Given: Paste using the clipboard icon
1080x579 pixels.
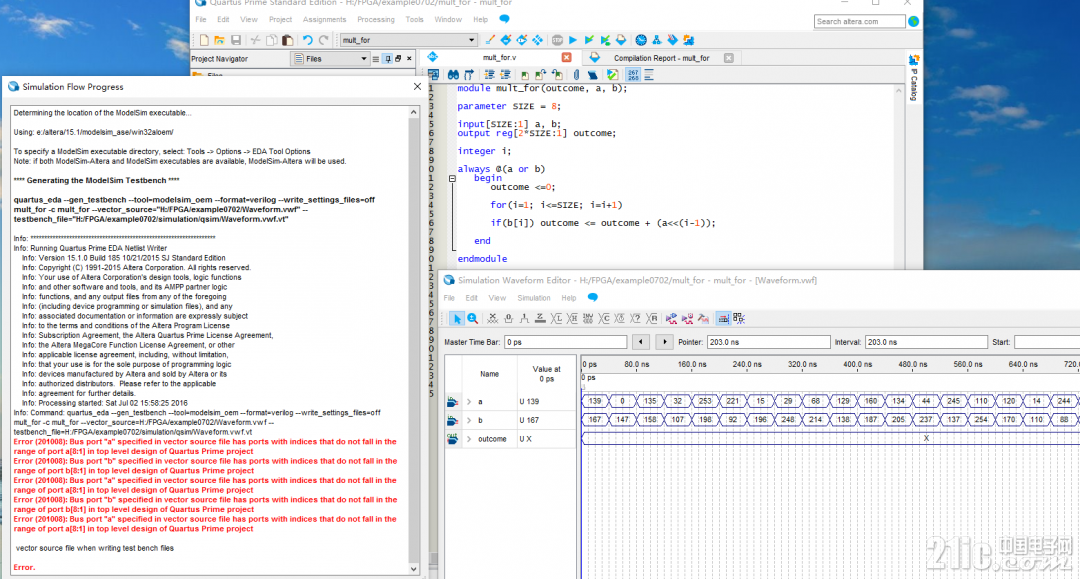Looking at the screenshot, I should pyautogui.click(x=288, y=41).
